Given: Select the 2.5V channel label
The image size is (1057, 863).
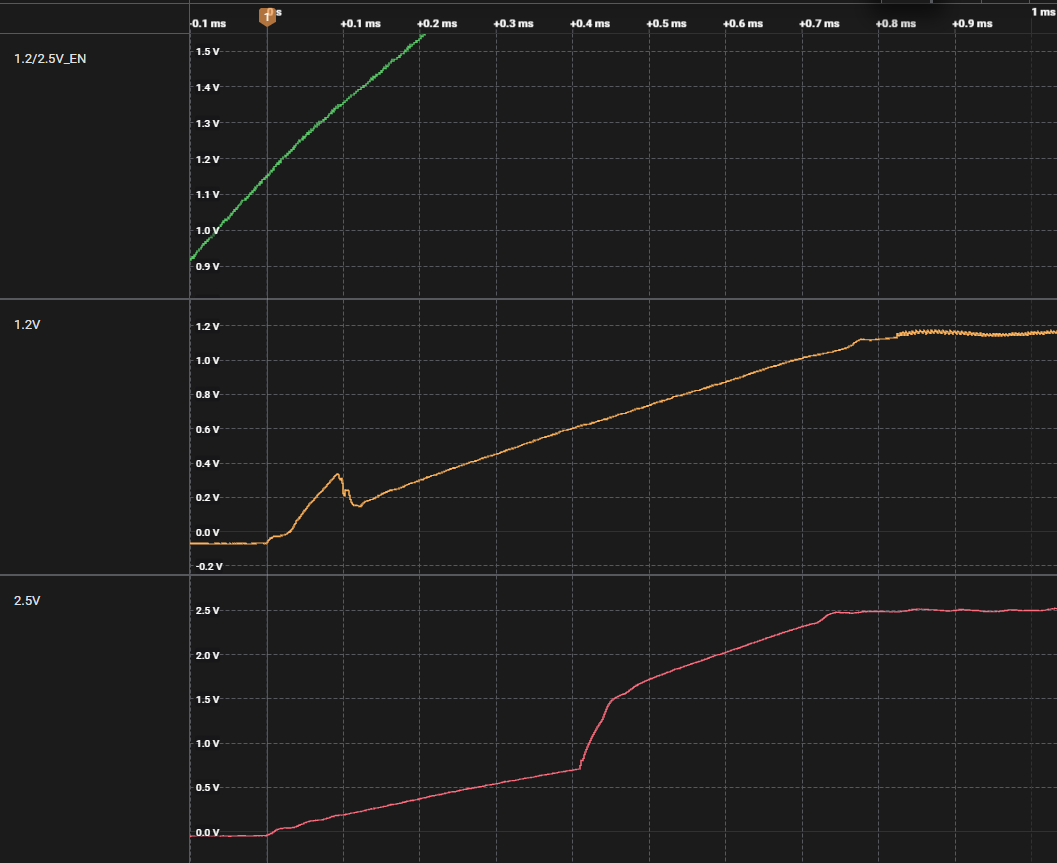Looking at the screenshot, I should [x=27, y=600].
